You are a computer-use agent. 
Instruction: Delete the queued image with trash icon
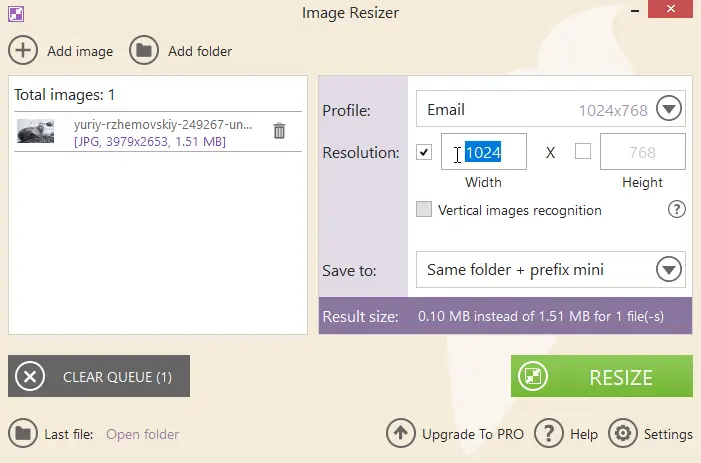(279, 130)
